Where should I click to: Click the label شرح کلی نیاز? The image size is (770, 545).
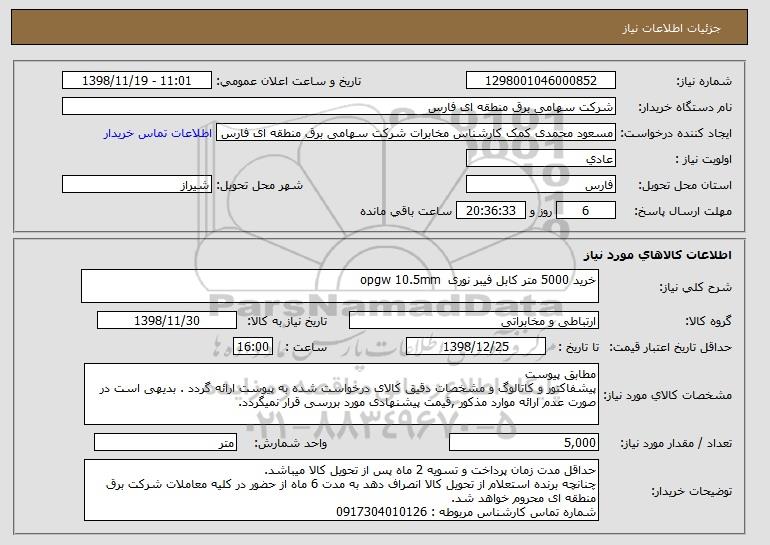coord(696,287)
